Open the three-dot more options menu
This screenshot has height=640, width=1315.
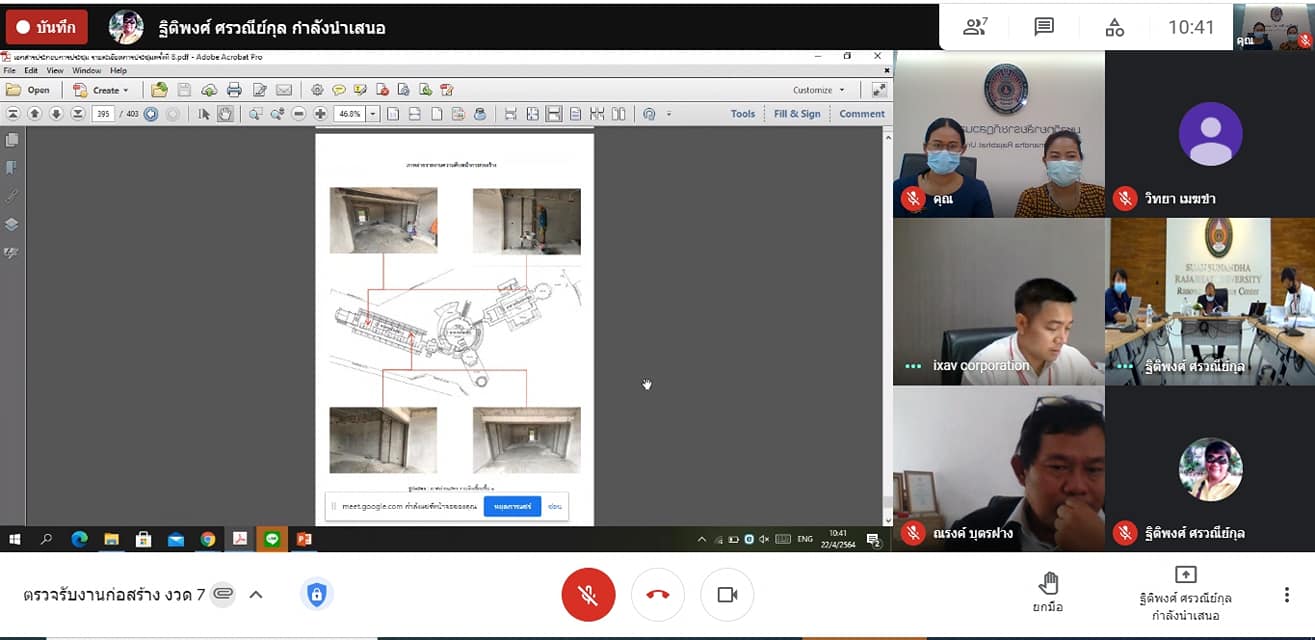coord(1286,595)
